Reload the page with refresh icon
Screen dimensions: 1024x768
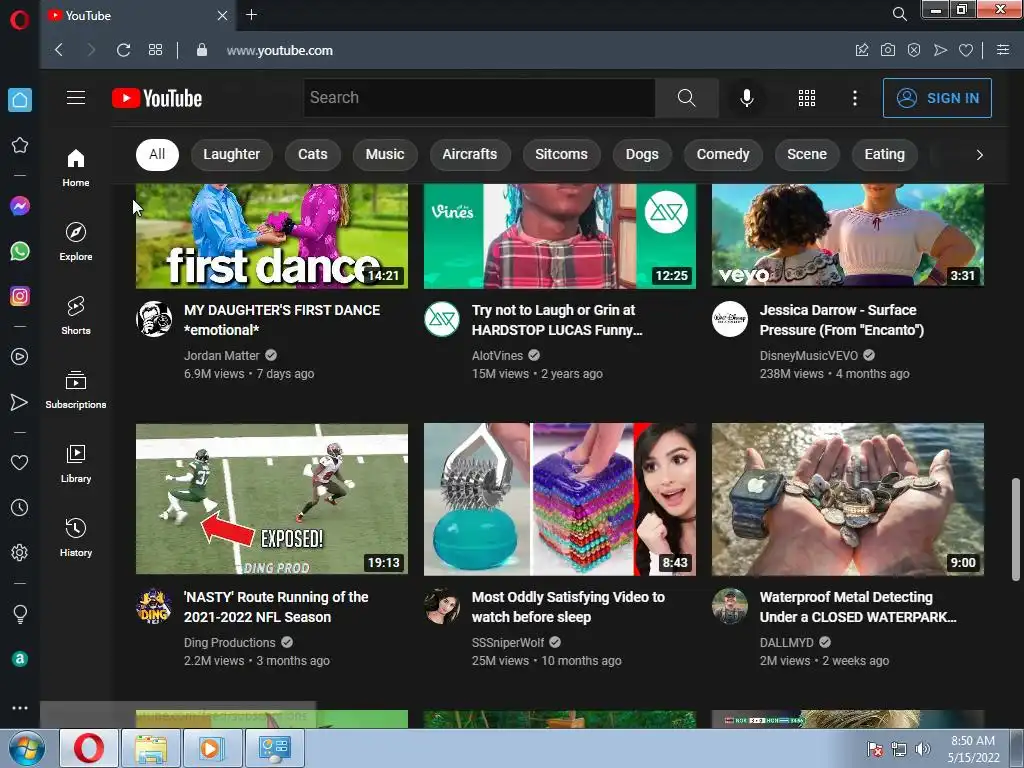click(123, 50)
